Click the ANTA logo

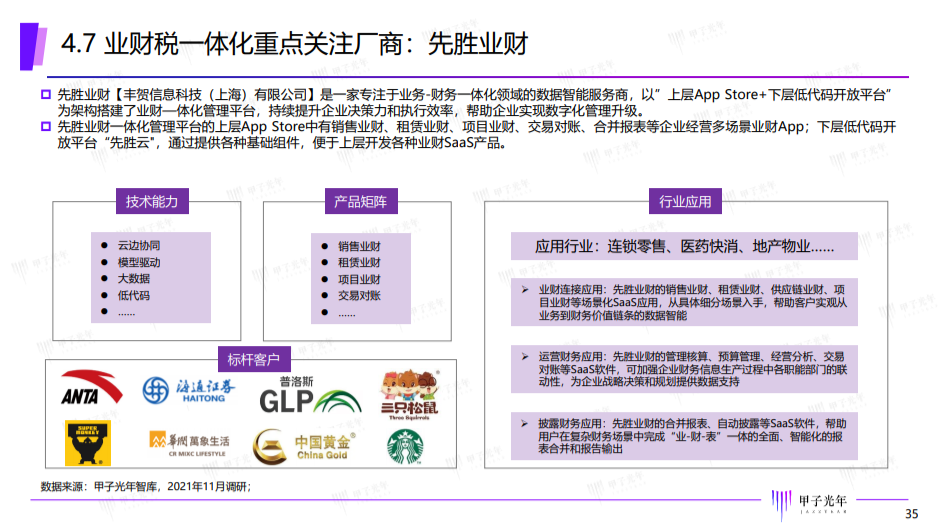[x=86, y=391]
